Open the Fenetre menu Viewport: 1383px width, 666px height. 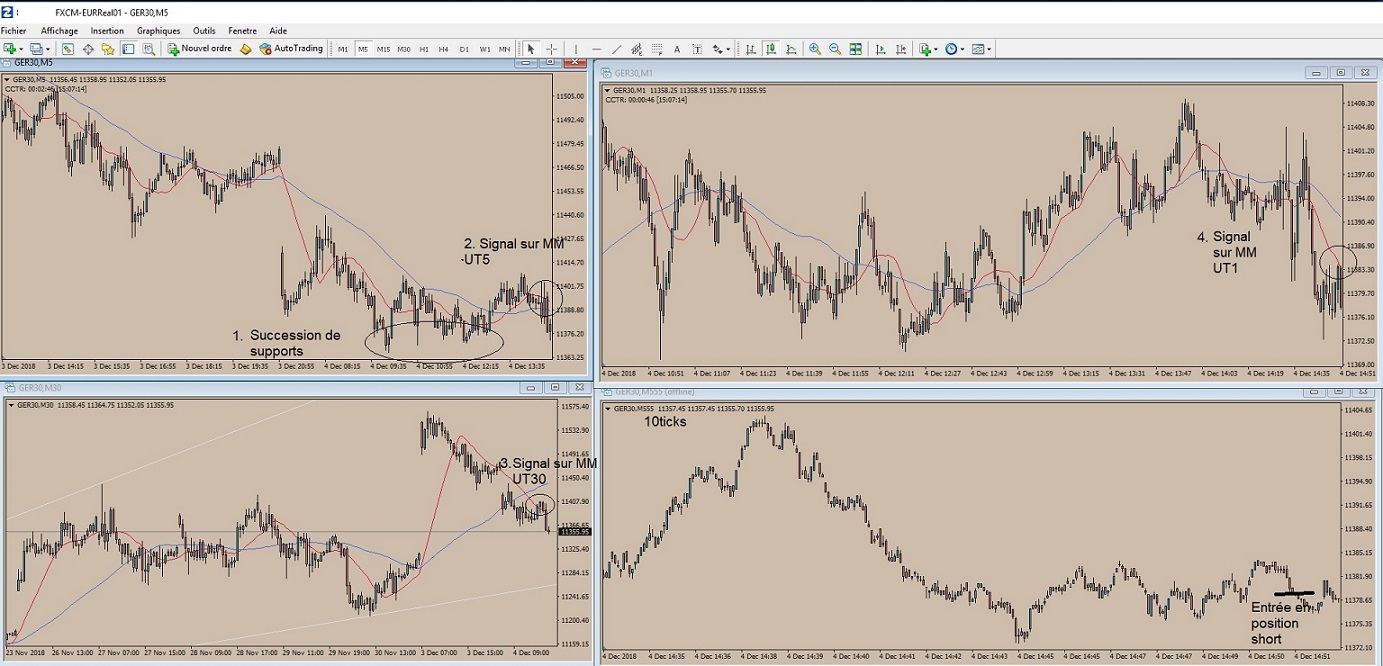[x=242, y=31]
